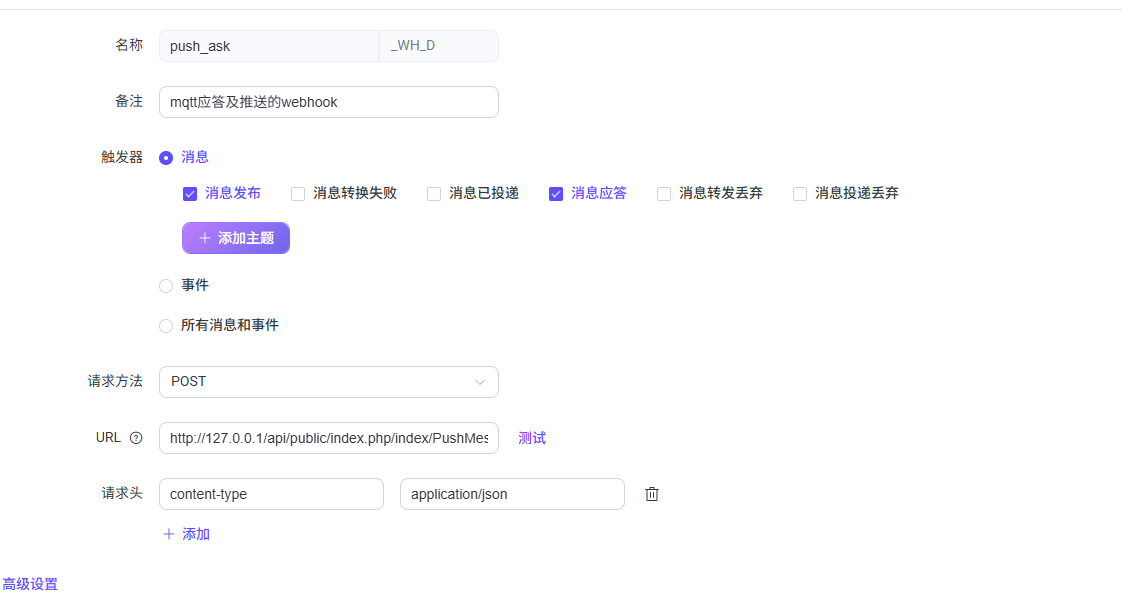The width and height of the screenshot is (1122, 602).
Task: Click 添加 to add request header
Action: click(x=186, y=534)
